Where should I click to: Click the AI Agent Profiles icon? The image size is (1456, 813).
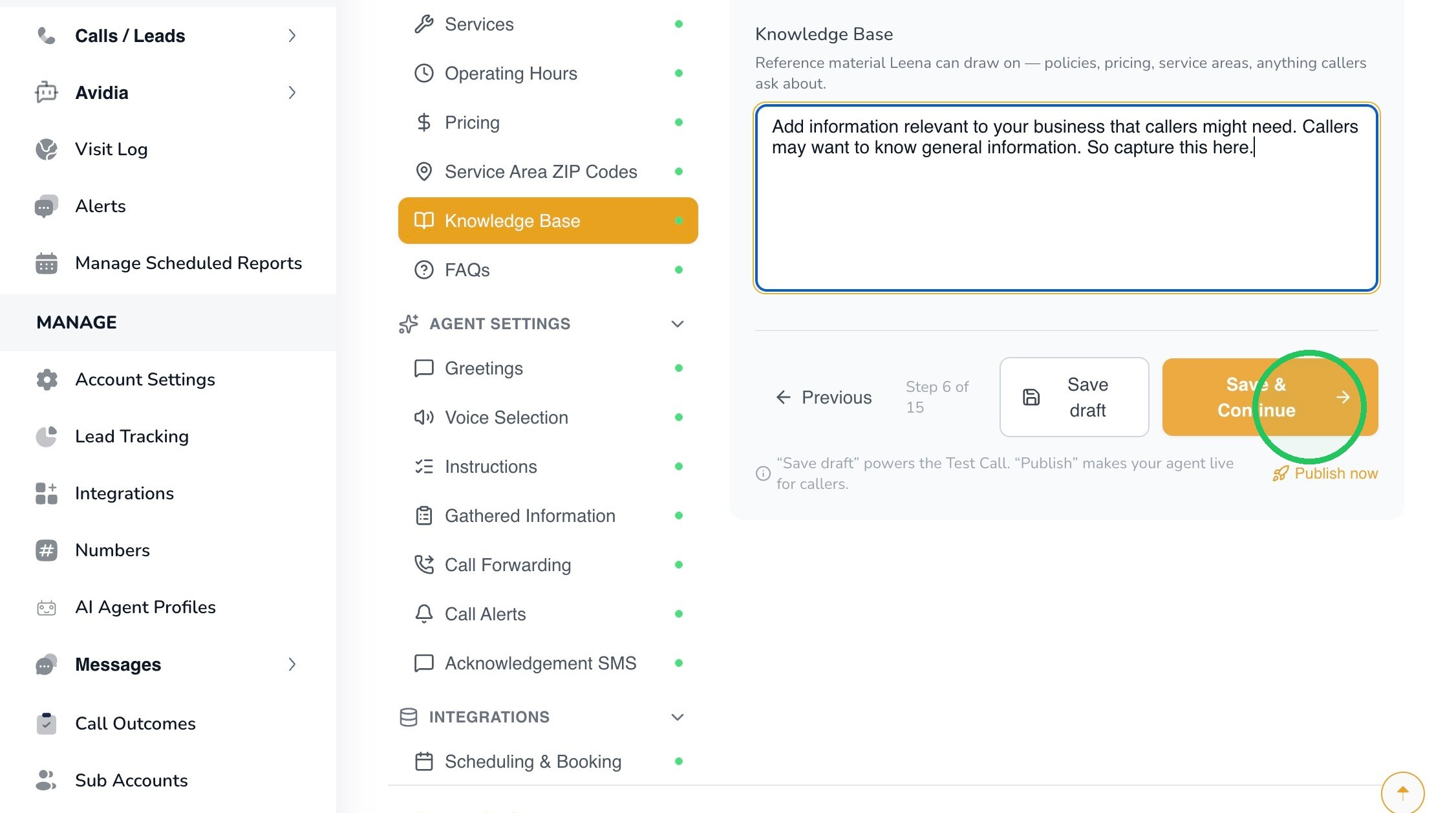[x=46, y=607]
